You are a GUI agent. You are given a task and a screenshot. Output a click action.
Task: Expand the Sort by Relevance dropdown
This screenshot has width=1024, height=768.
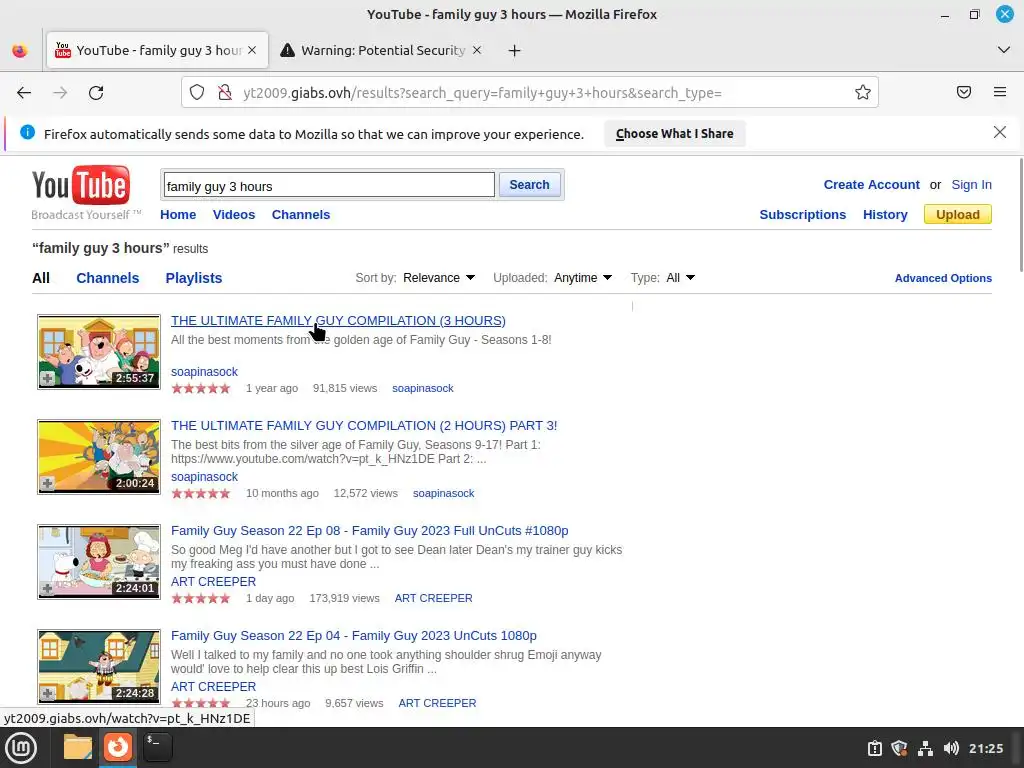tap(439, 278)
